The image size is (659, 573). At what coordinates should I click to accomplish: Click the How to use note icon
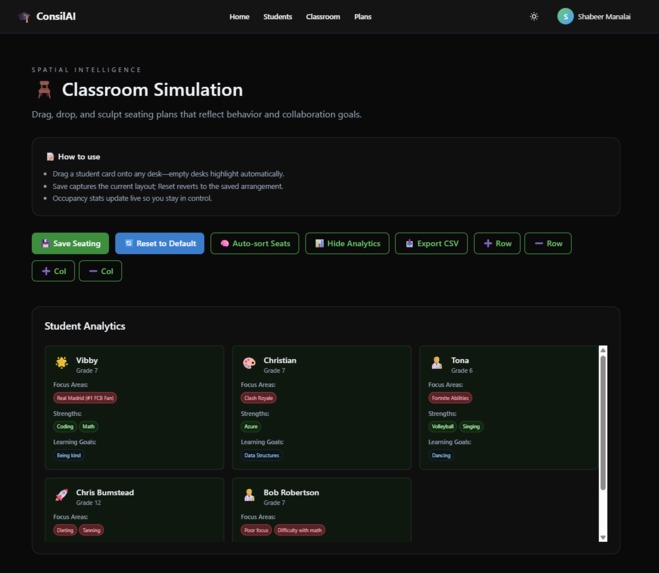[50, 157]
